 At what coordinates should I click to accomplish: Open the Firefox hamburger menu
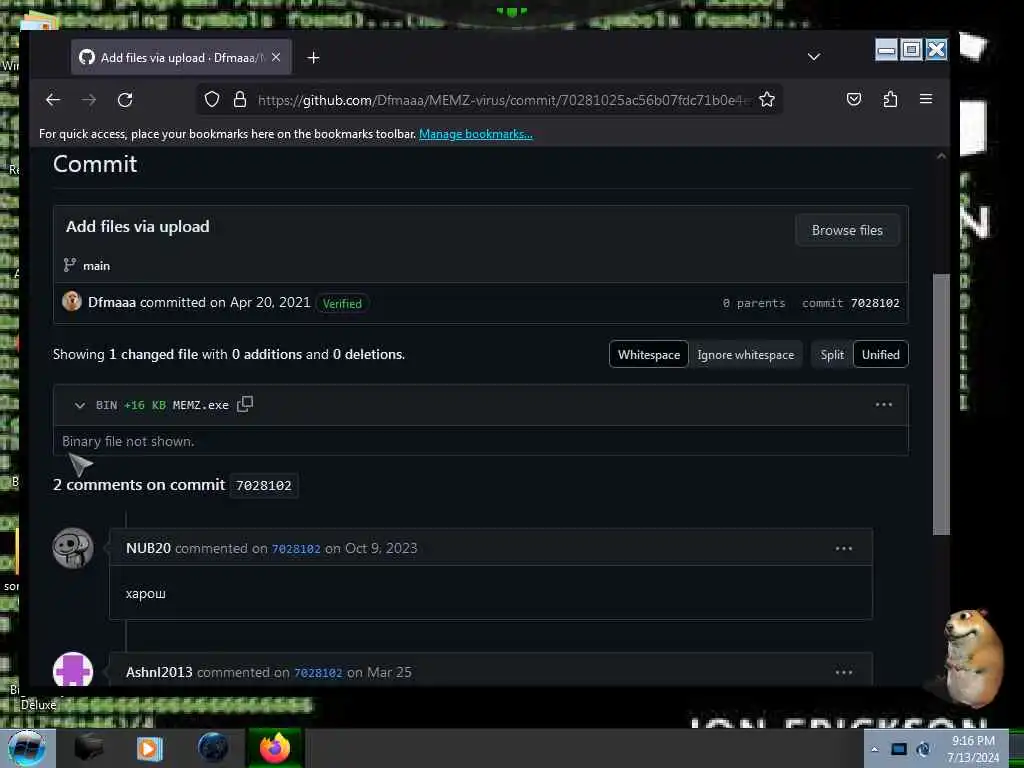pos(925,99)
